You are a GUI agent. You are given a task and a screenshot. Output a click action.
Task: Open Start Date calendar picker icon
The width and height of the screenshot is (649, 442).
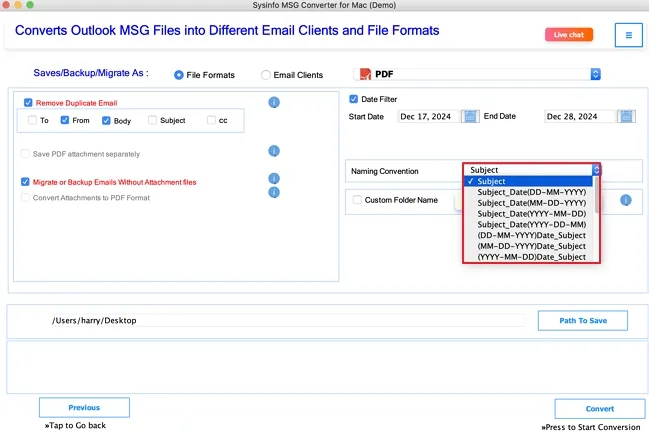pos(470,116)
